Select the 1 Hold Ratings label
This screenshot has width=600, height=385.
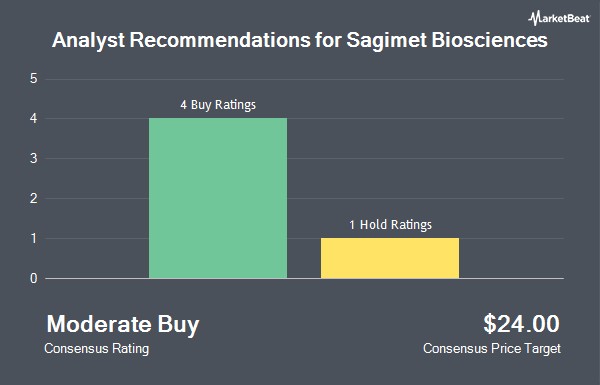pos(390,225)
